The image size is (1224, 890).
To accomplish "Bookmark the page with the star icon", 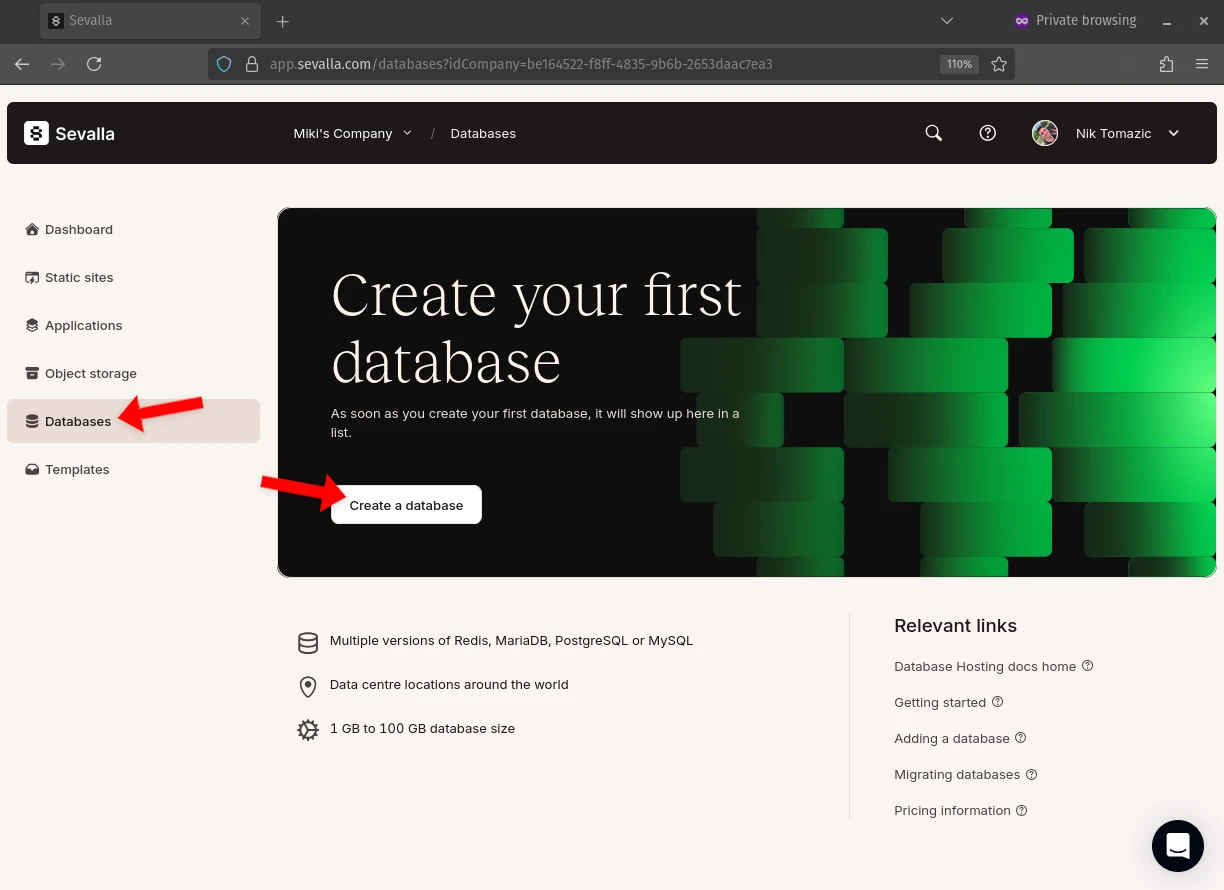I will [x=999, y=63].
